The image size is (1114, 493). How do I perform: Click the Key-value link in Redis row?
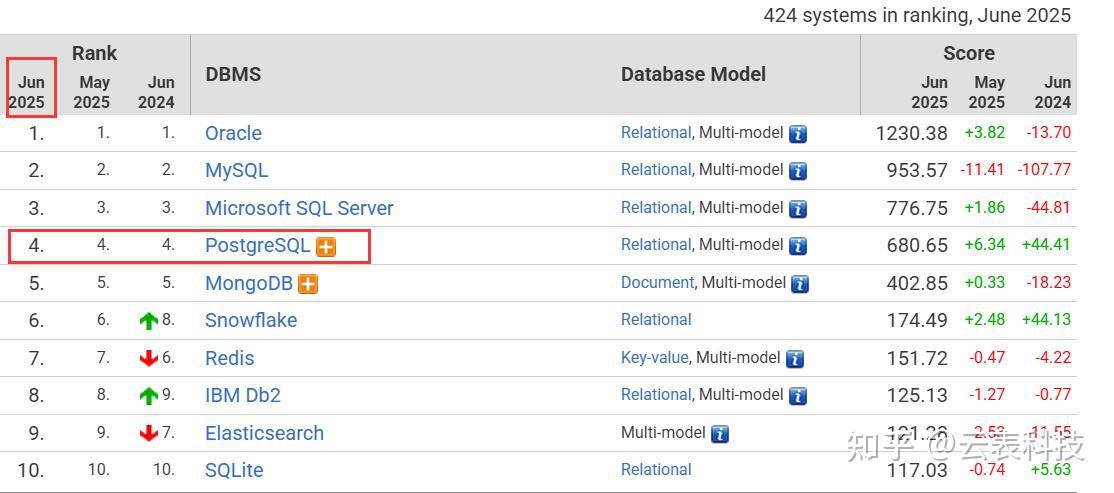click(654, 358)
